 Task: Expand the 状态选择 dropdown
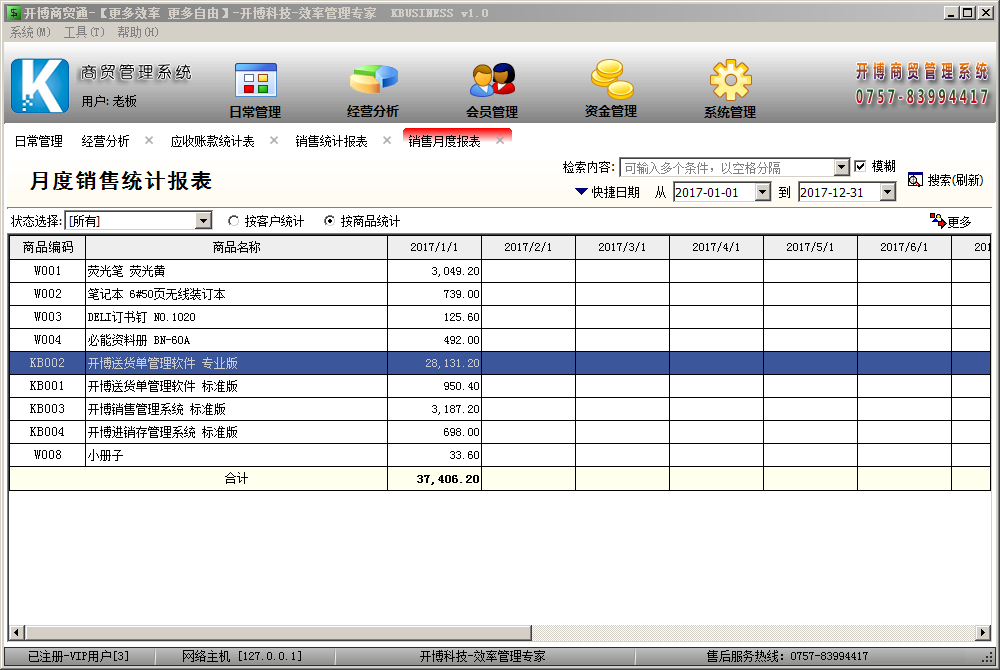(203, 221)
